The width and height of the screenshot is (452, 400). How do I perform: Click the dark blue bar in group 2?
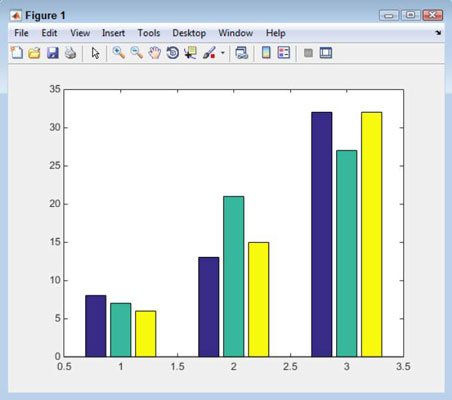click(x=209, y=307)
